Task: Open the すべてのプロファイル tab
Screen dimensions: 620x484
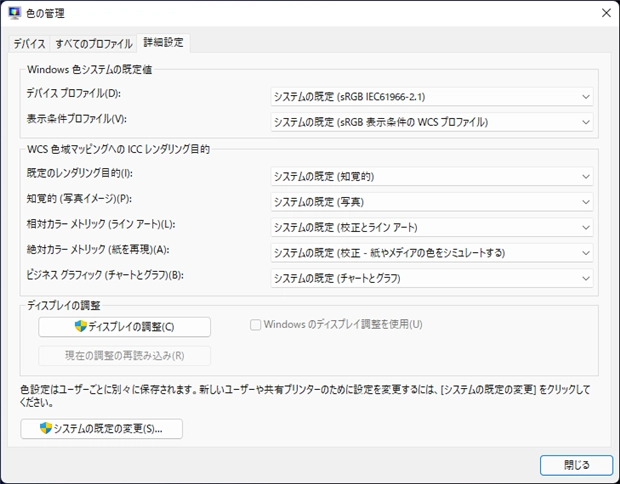Action: point(93,43)
